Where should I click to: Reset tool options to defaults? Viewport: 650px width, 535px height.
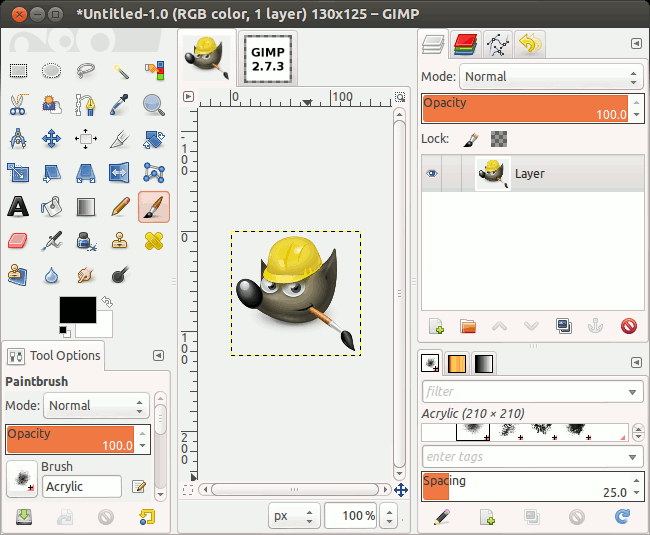[x=148, y=516]
